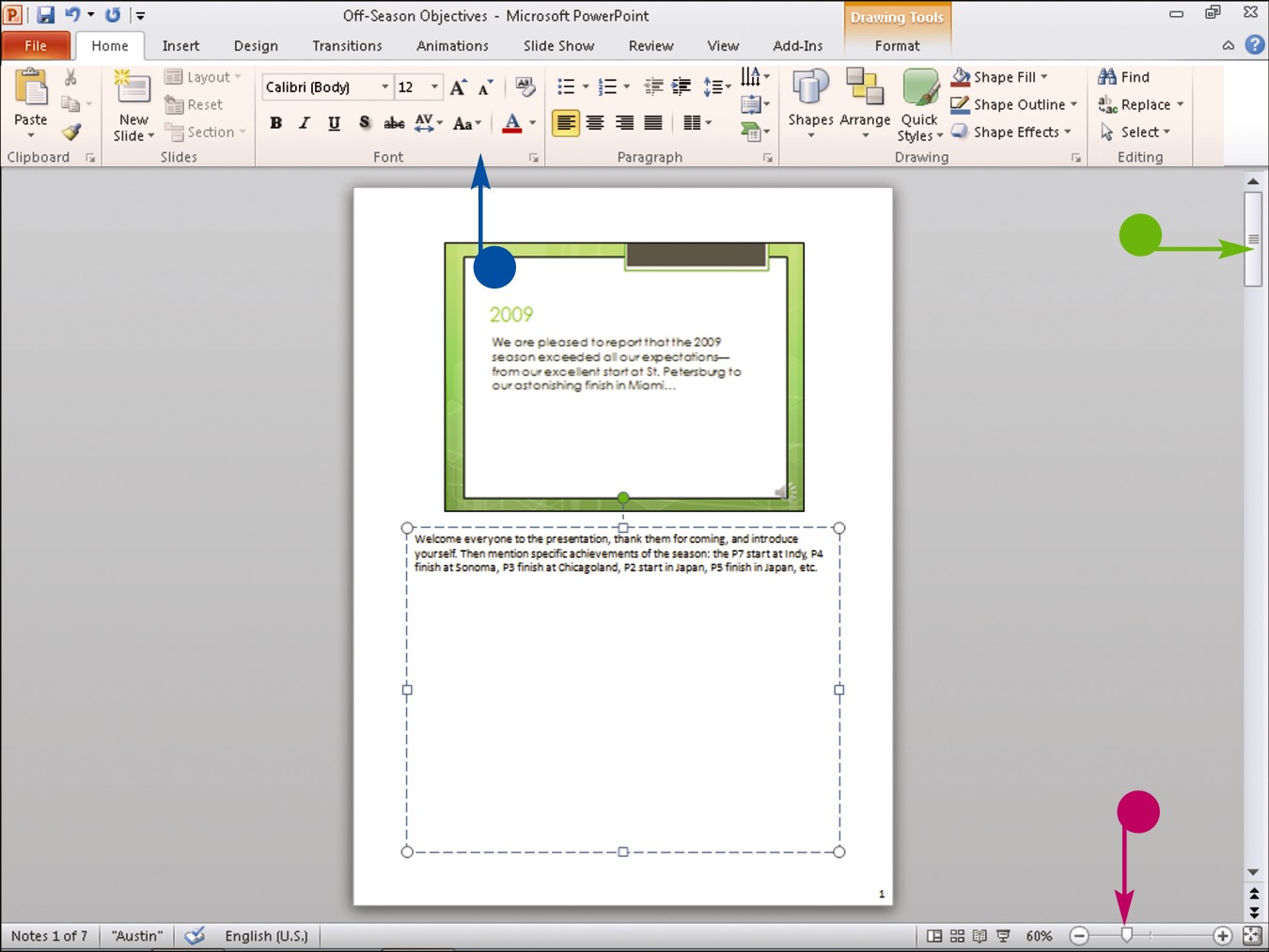Switch to Slide Sorter view
Screen dimensions: 1269x952
click(x=957, y=936)
